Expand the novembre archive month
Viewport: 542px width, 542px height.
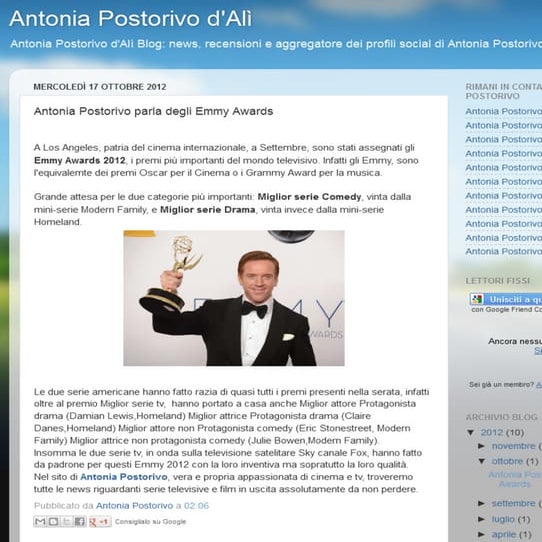pyautogui.click(x=482, y=446)
